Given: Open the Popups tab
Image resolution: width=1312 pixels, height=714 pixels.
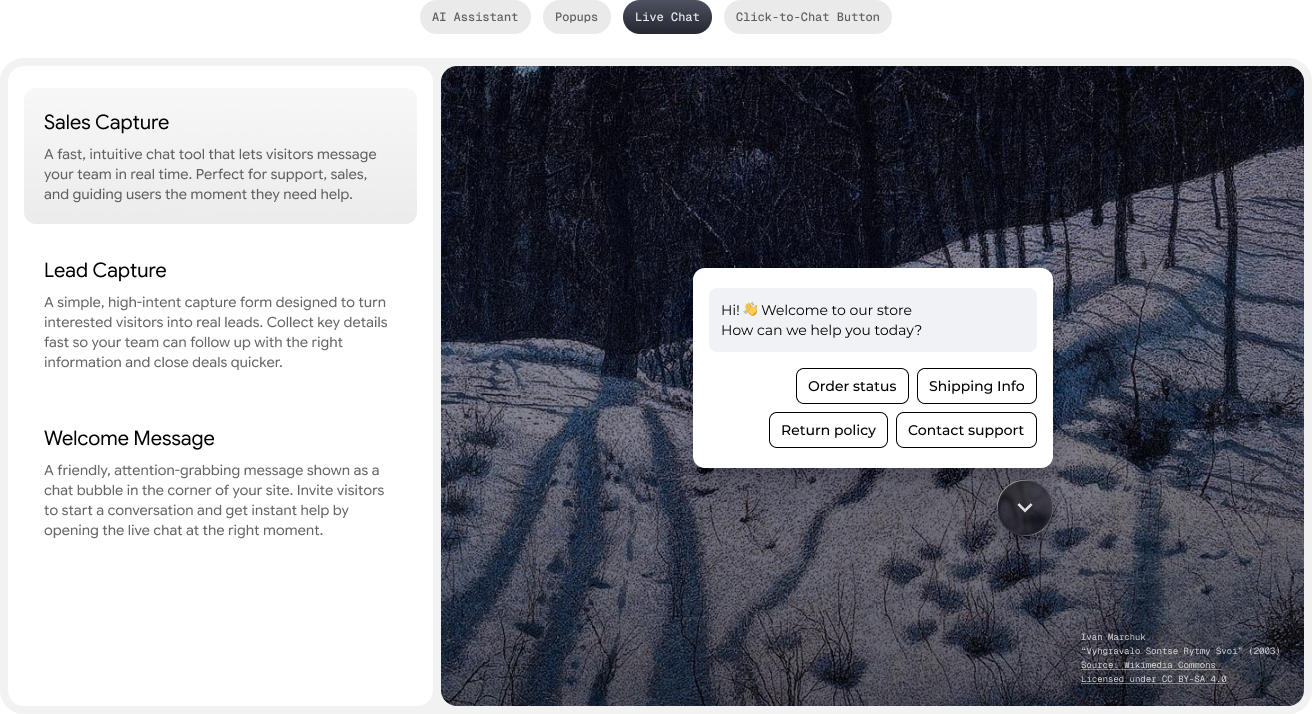Looking at the screenshot, I should click(x=576, y=17).
